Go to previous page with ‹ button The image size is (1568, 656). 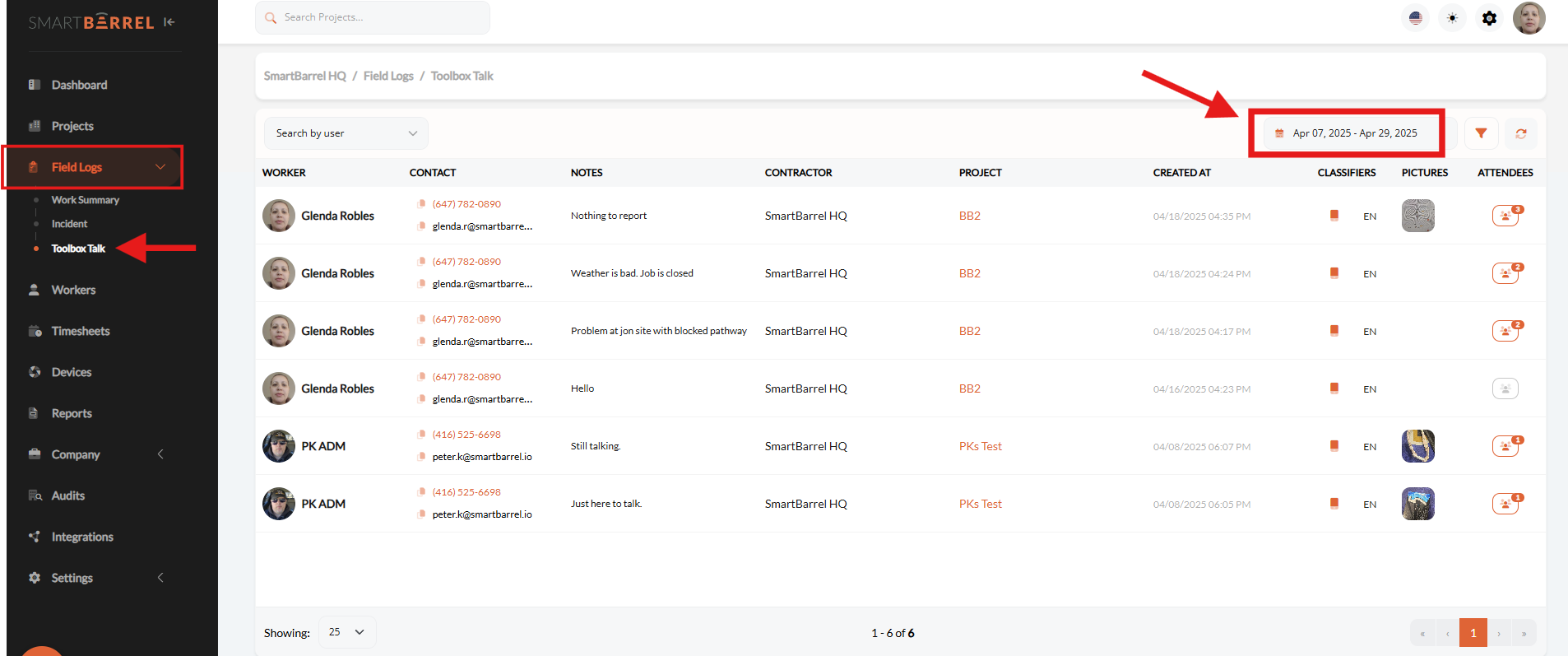(x=1448, y=633)
